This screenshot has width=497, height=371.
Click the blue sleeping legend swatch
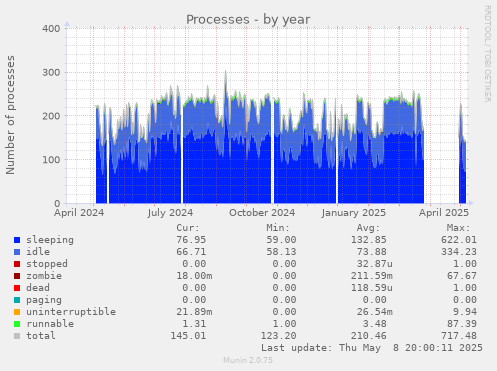[17, 240]
